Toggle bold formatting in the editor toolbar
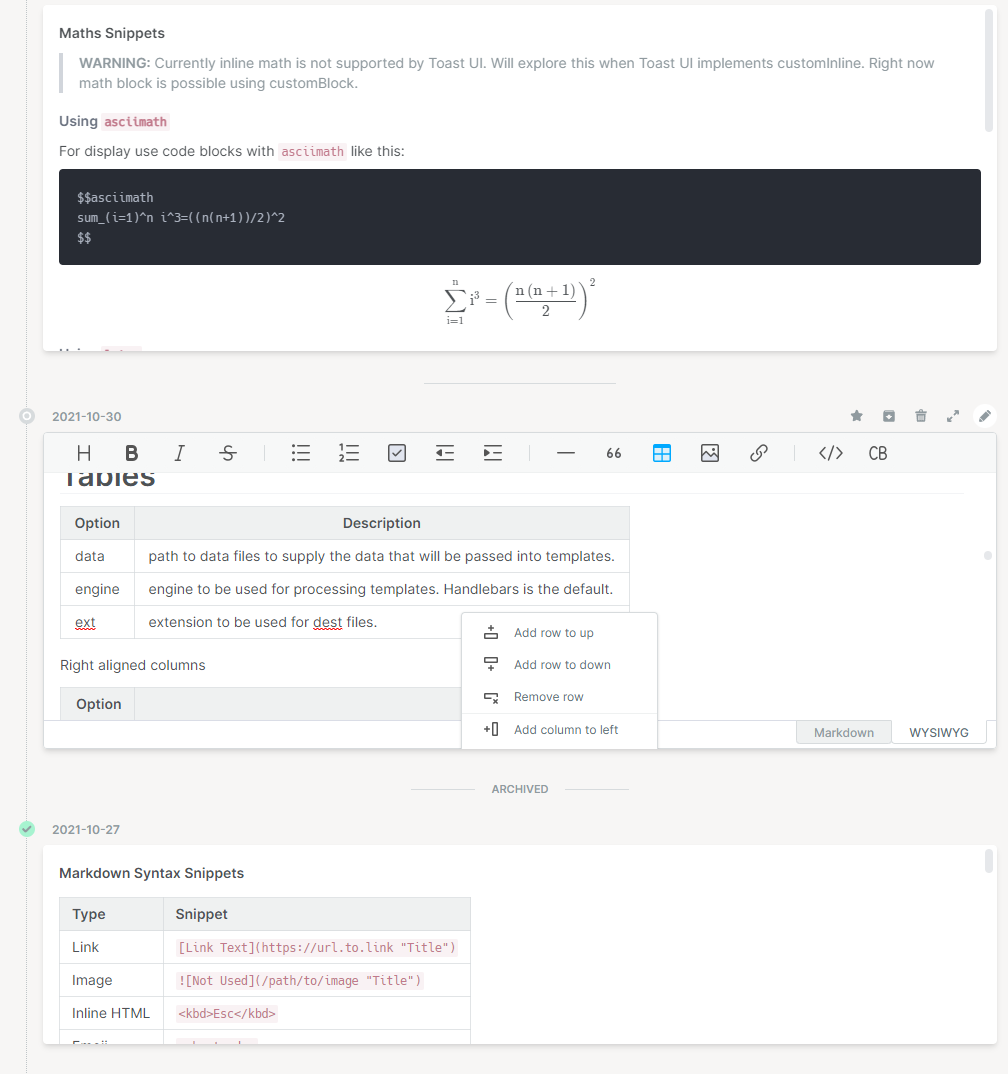Viewport: 1008px width, 1074px height. [x=131, y=453]
